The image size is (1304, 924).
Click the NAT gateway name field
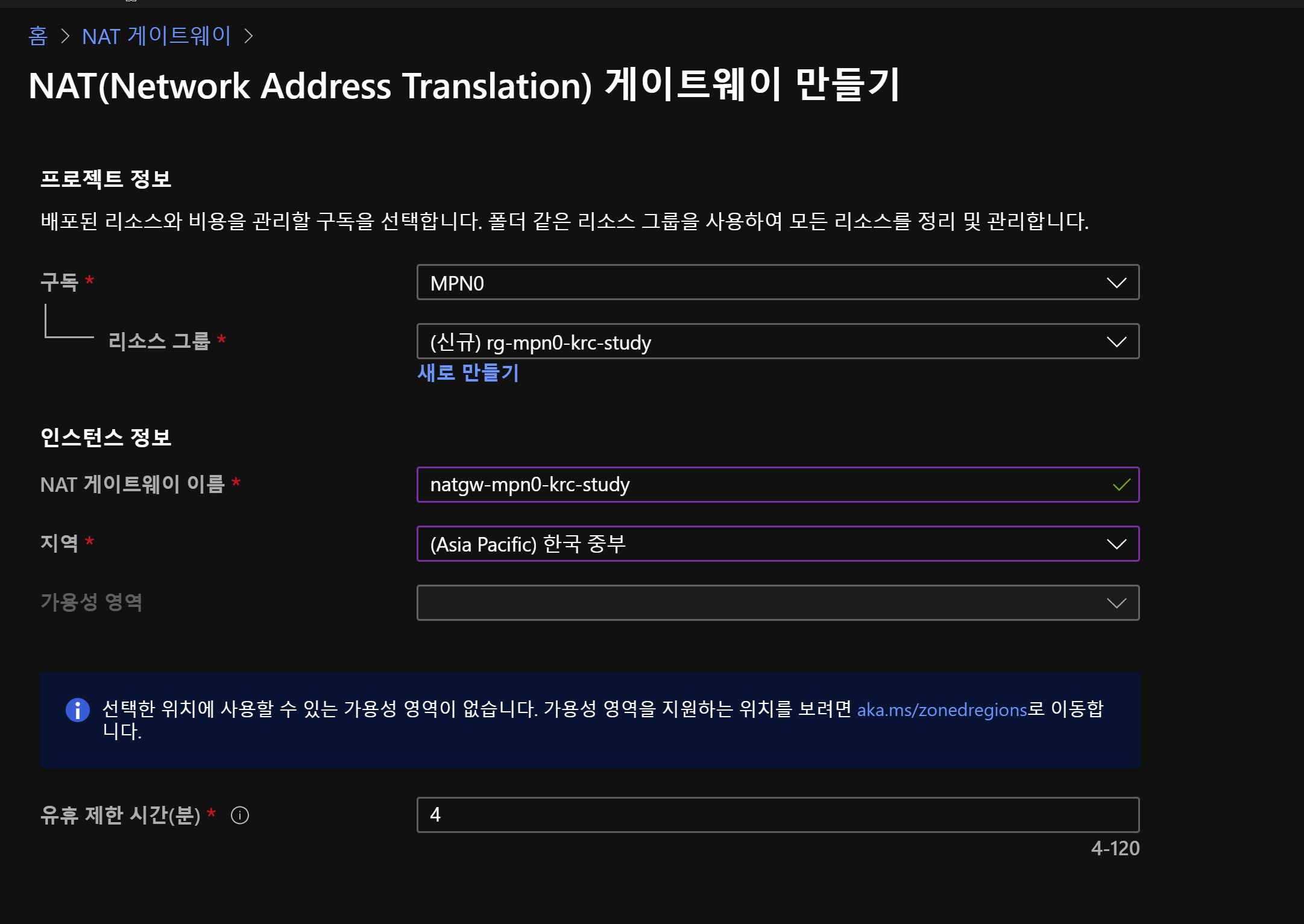tap(766, 485)
